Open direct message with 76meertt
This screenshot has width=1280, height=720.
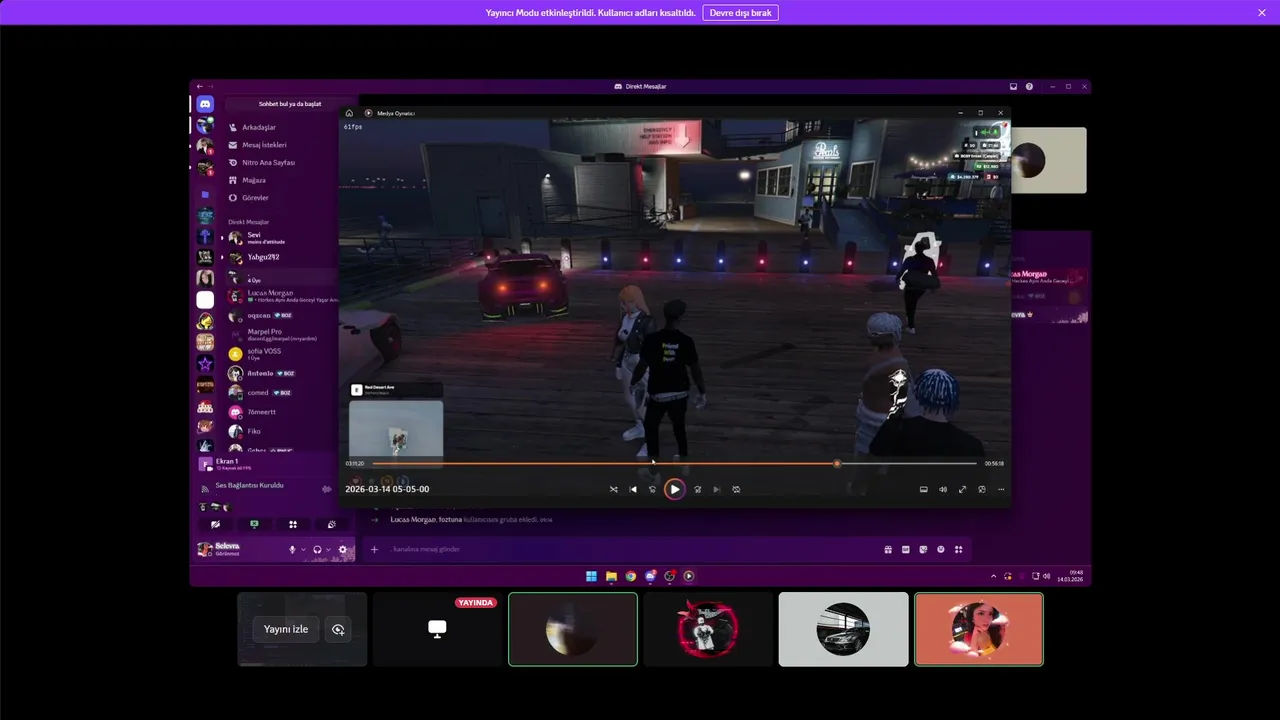coord(283,412)
